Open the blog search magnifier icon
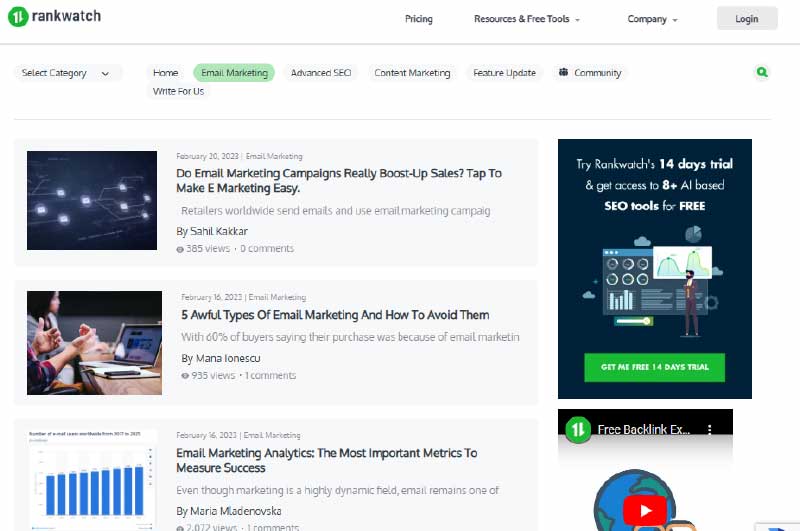 click(x=762, y=72)
